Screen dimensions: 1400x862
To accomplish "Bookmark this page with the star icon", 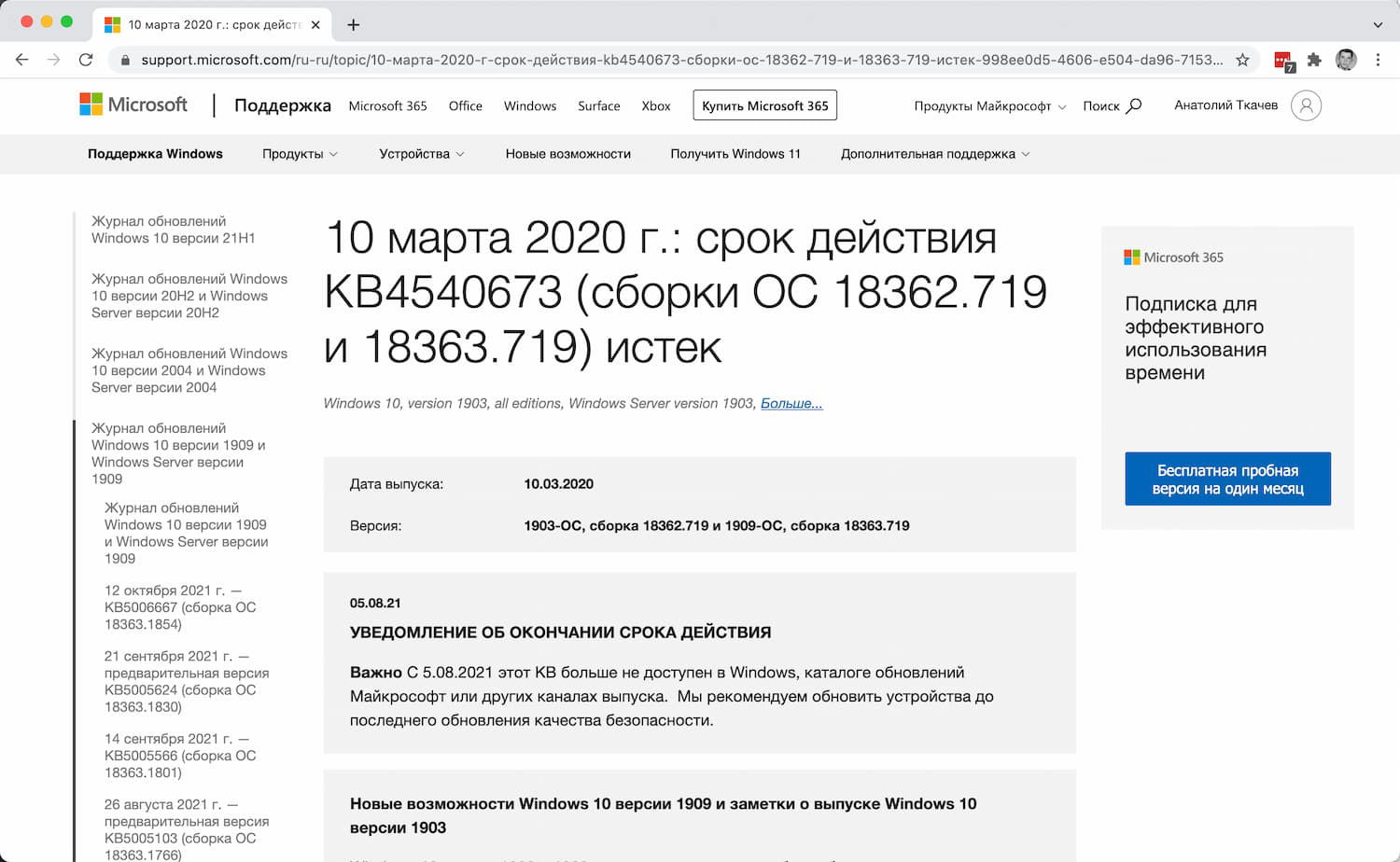I will tap(1242, 60).
